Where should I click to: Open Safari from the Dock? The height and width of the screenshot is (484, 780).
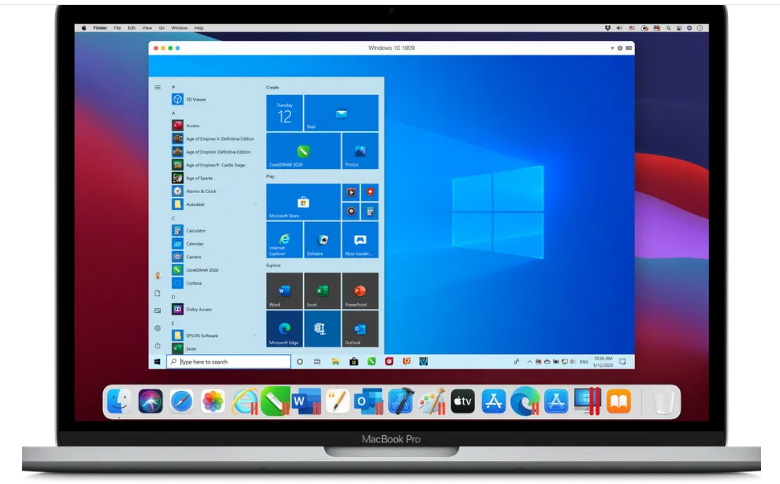tap(182, 401)
